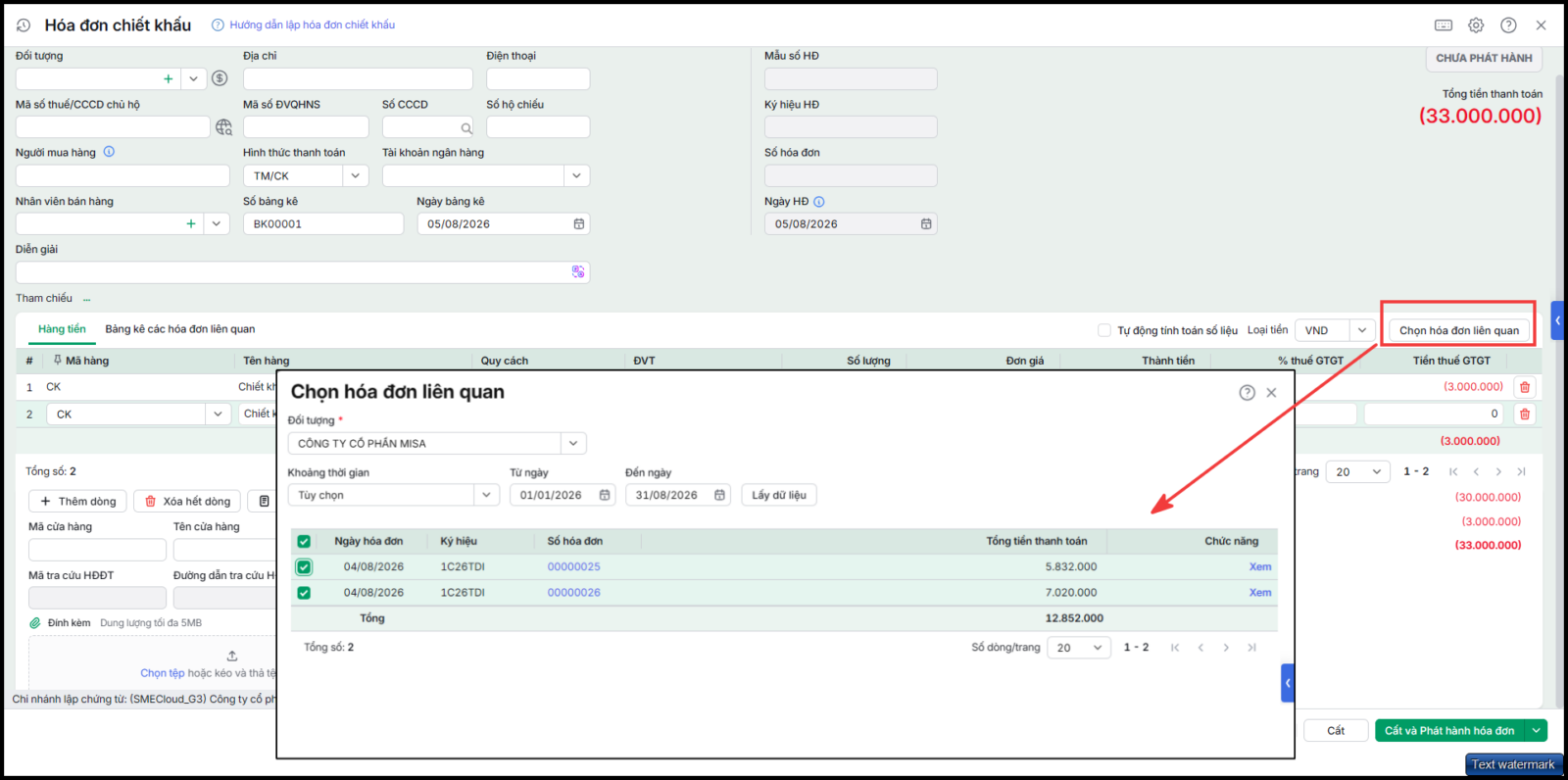The image size is (1568, 780).
Task: Switch to Hàng tiền tab
Action: [62, 329]
